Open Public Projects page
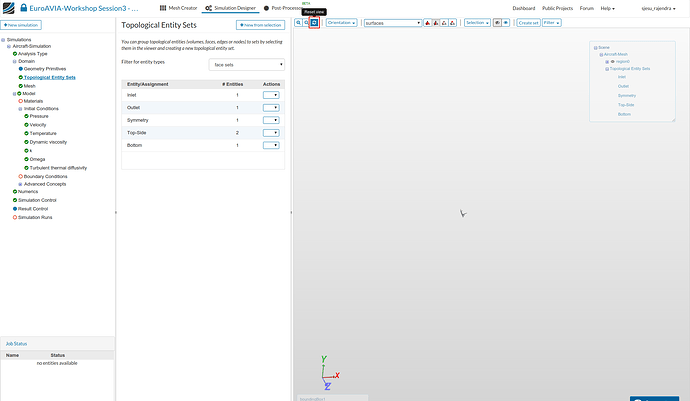The width and height of the screenshot is (690, 401). (558, 8)
